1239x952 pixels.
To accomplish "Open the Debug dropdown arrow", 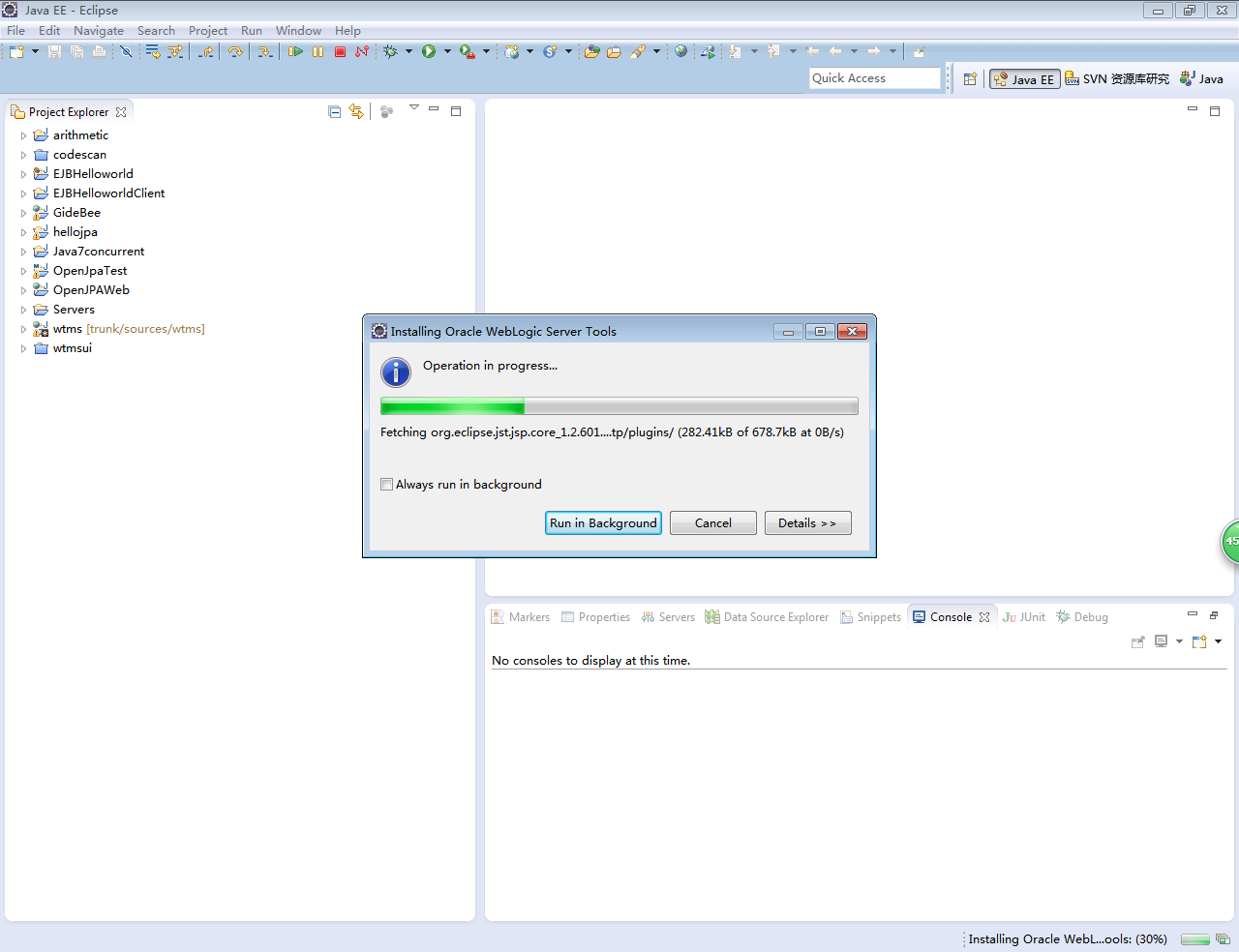I will (x=408, y=51).
